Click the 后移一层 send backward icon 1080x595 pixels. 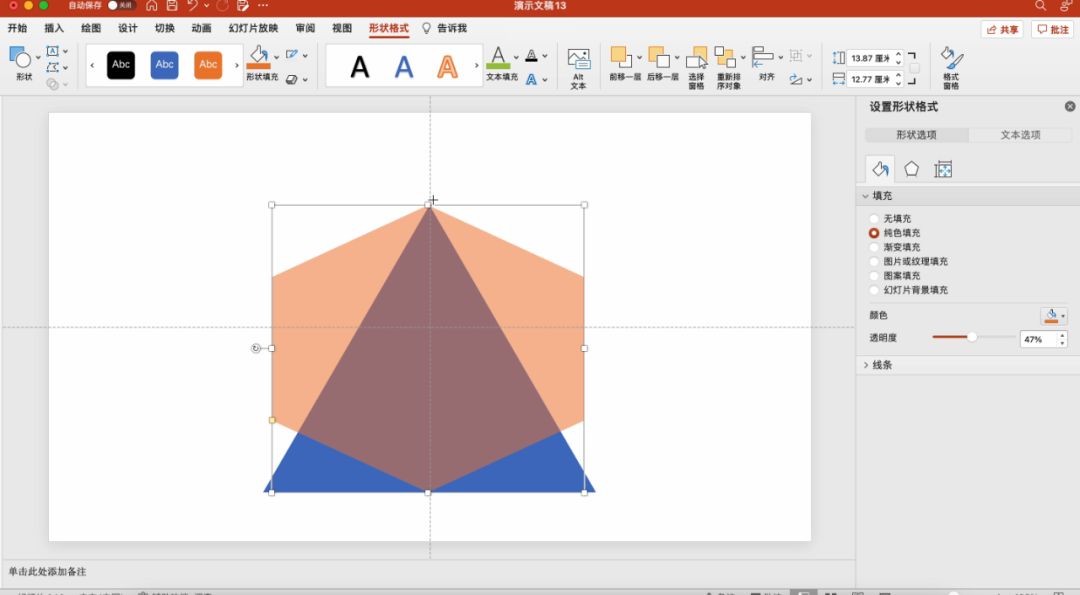click(x=659, y=57)
